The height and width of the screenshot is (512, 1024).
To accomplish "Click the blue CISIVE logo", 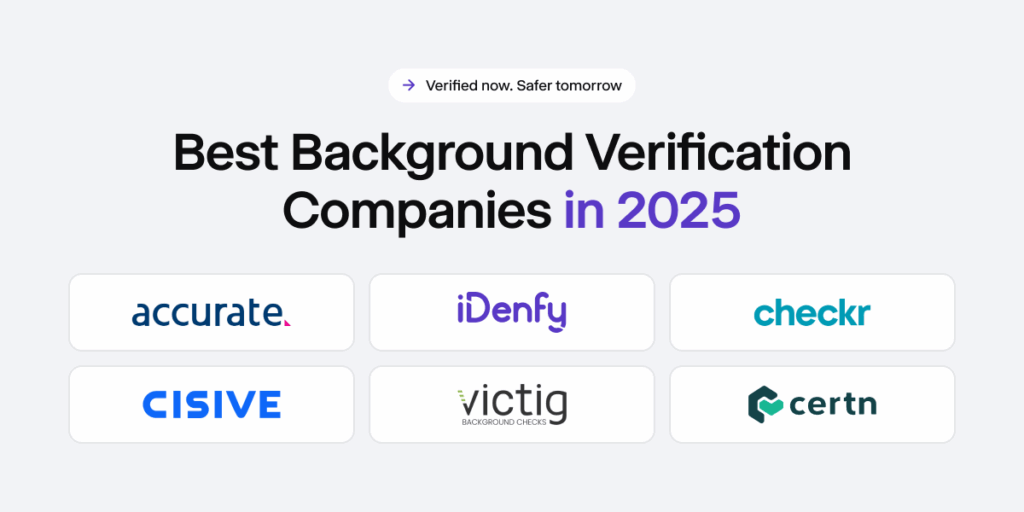I will point(211,404).
